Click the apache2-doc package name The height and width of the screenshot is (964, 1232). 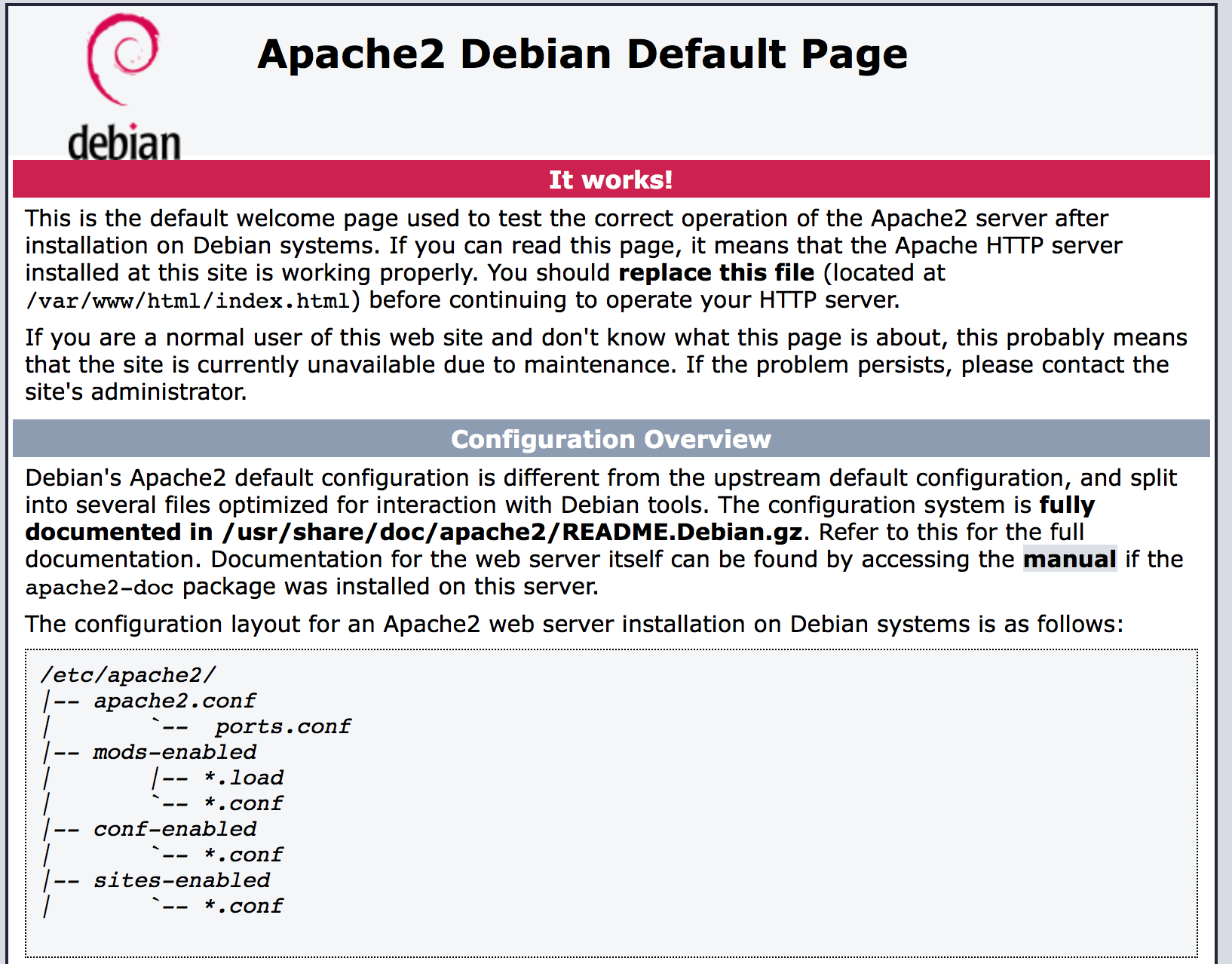[98, 587]
